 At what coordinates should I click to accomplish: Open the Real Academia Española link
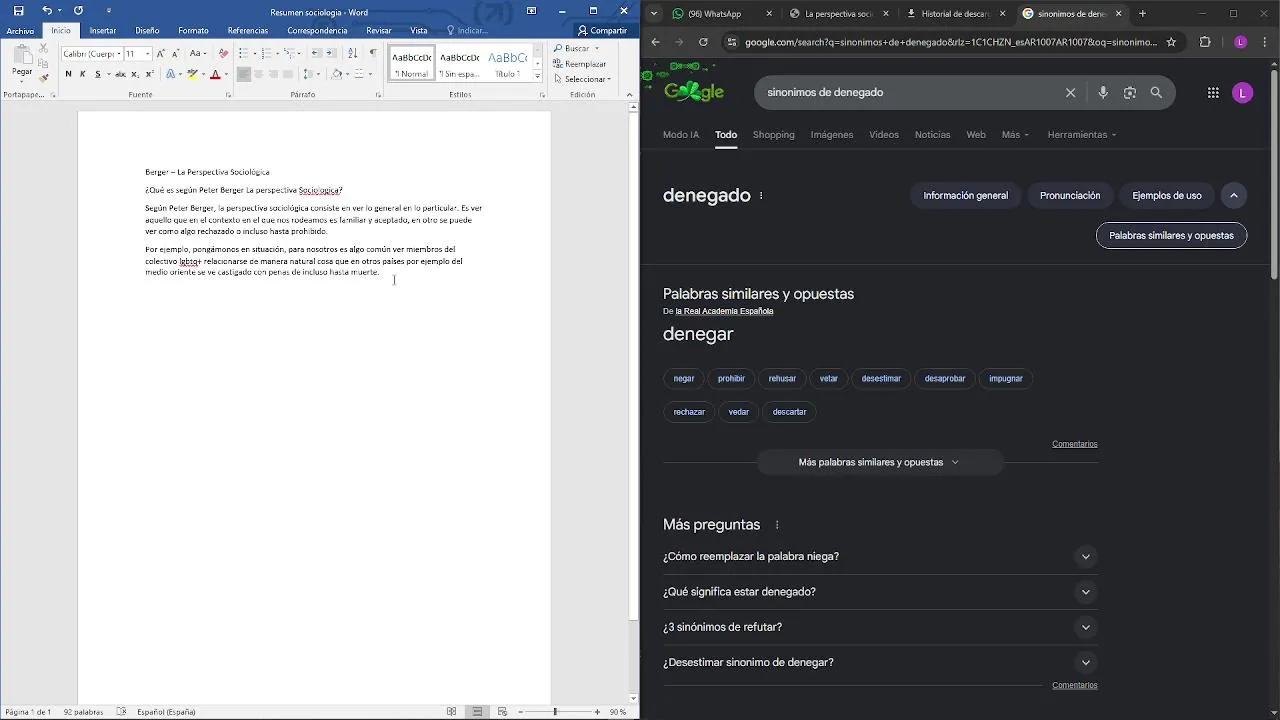click(724, 311)
